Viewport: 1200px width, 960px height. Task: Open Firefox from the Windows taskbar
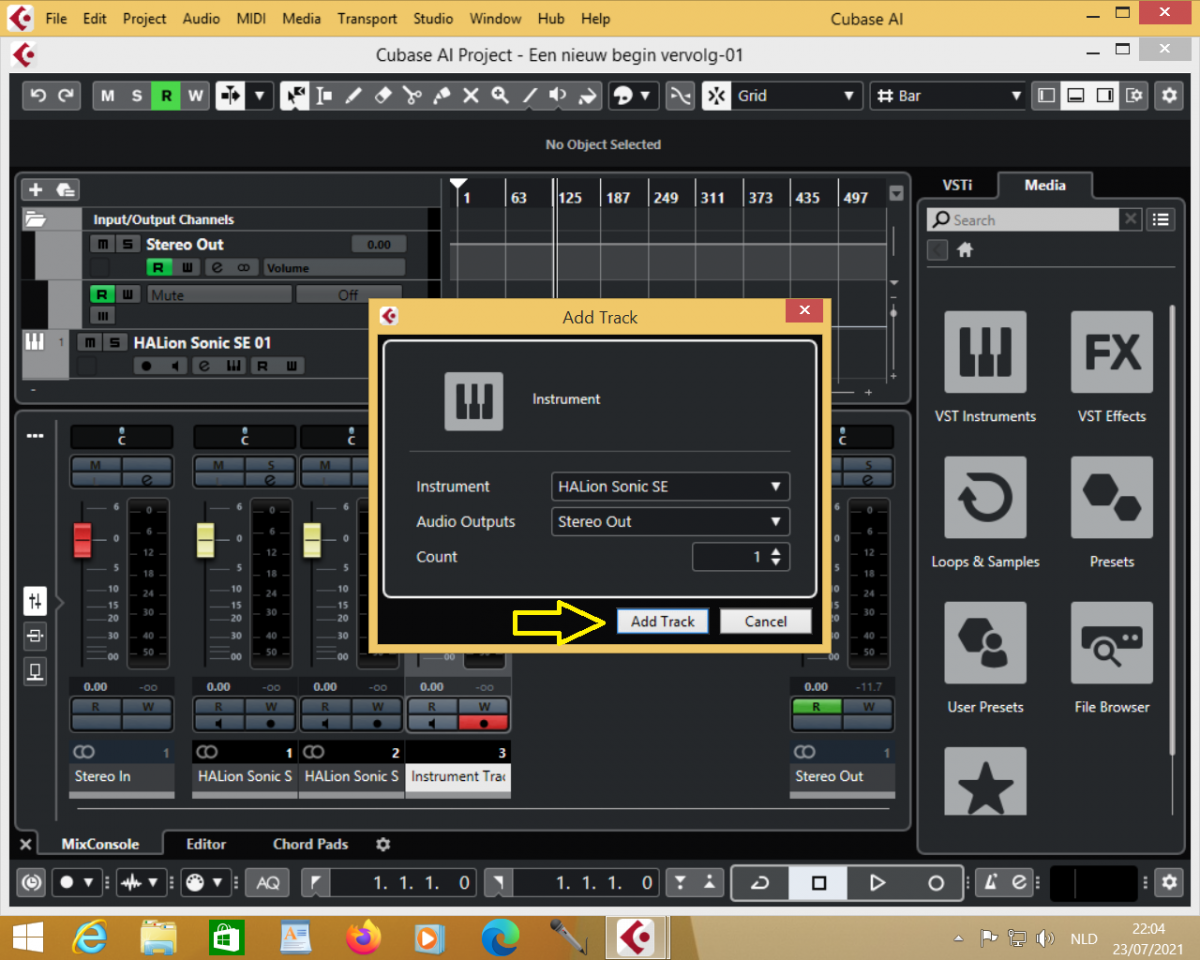coord(363,937)
